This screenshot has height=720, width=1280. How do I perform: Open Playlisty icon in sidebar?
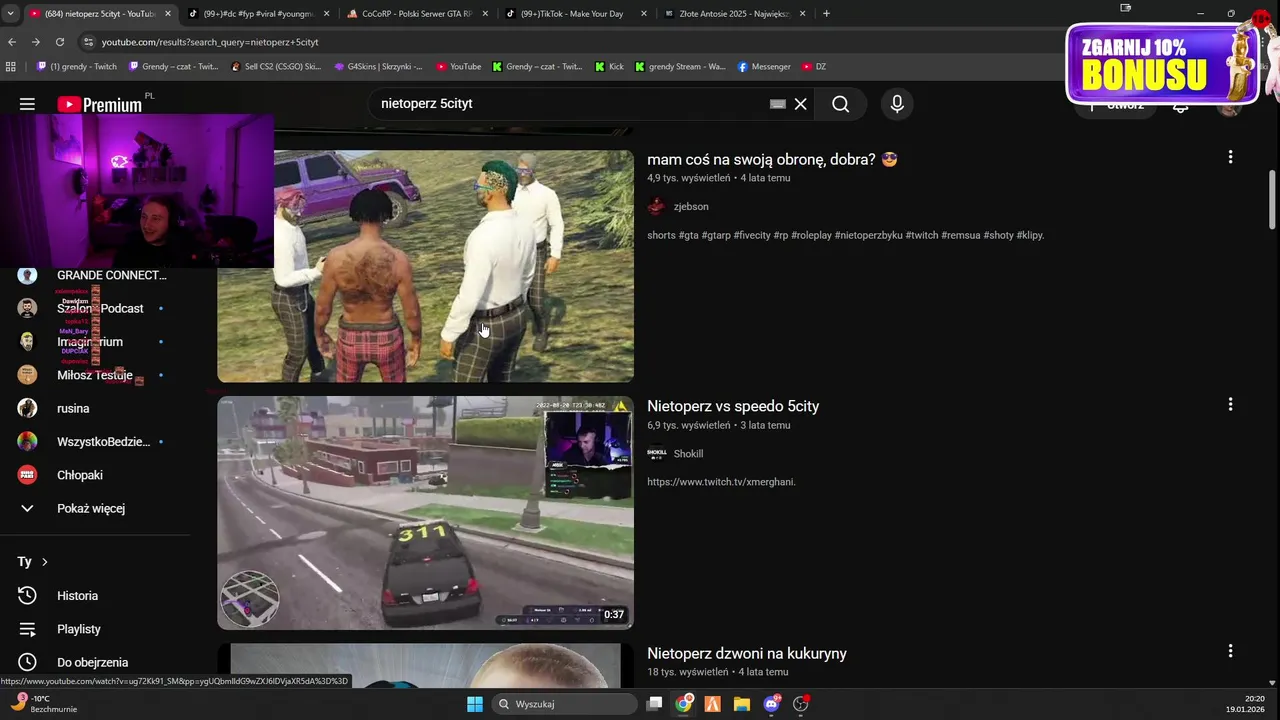click(27, 629)
